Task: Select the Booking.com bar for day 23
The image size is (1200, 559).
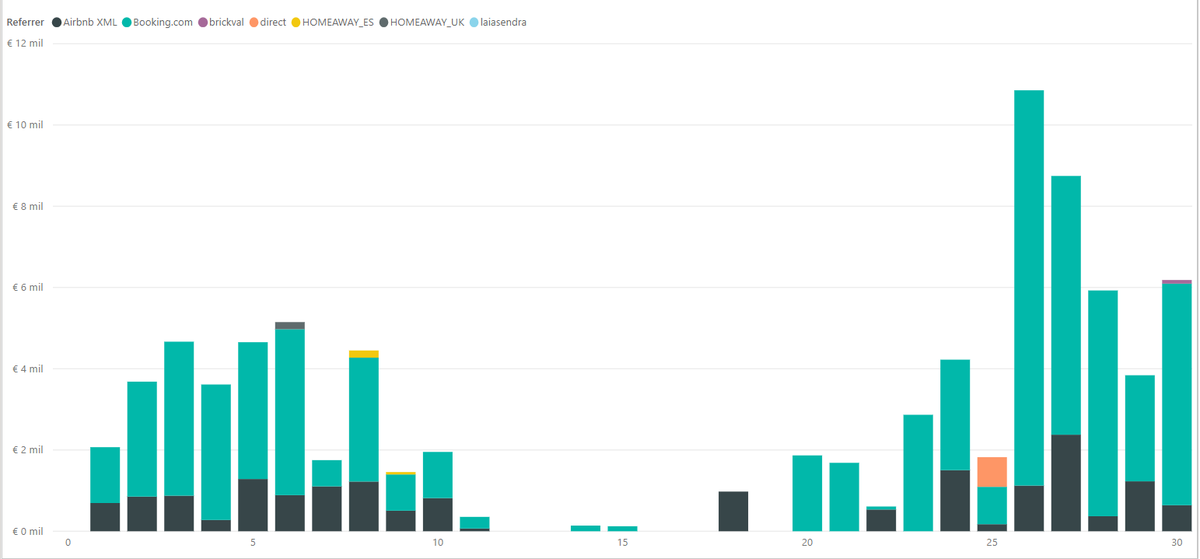Action: 918,473
